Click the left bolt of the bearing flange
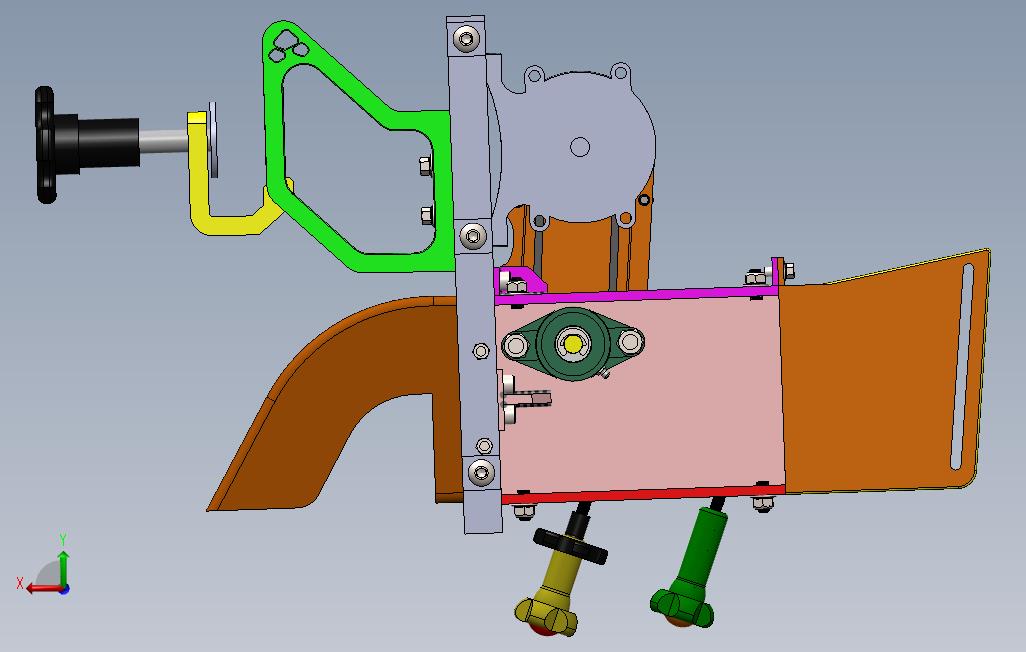The width and height of the screenshot is (1026, 652). click(x=516, y=345)
